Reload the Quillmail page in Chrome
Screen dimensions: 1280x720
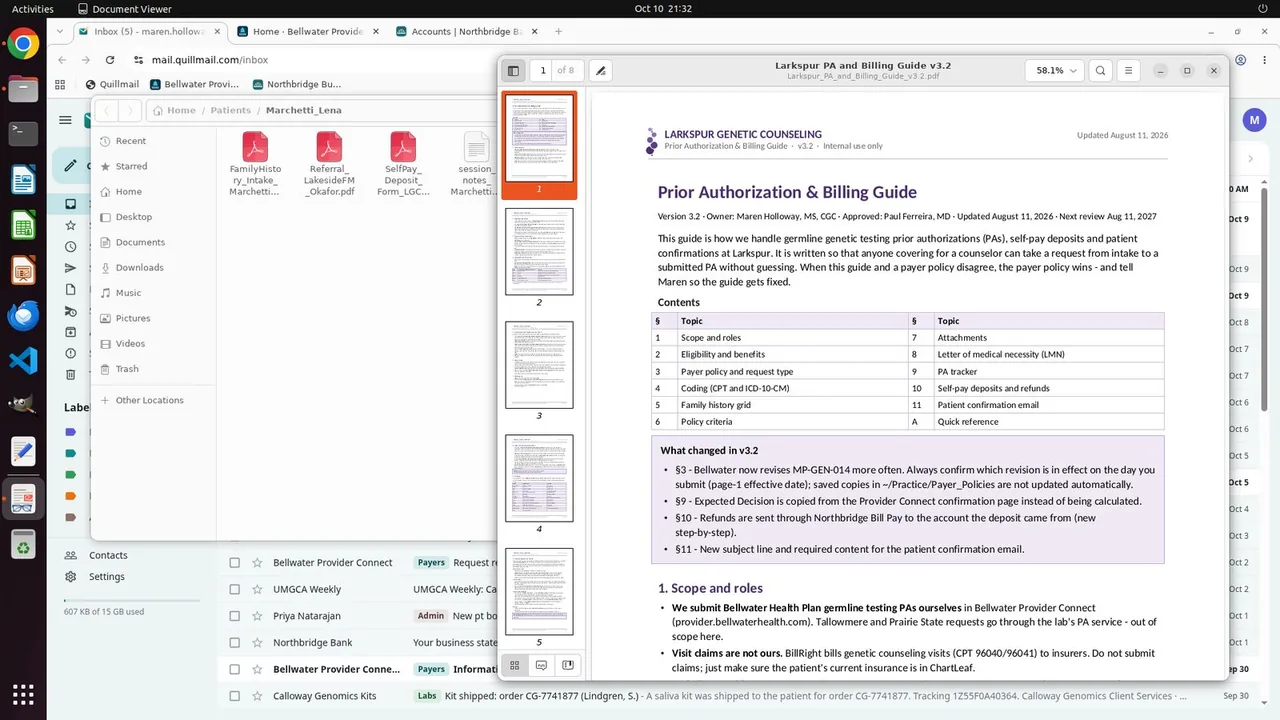click(x=110, y=60)
